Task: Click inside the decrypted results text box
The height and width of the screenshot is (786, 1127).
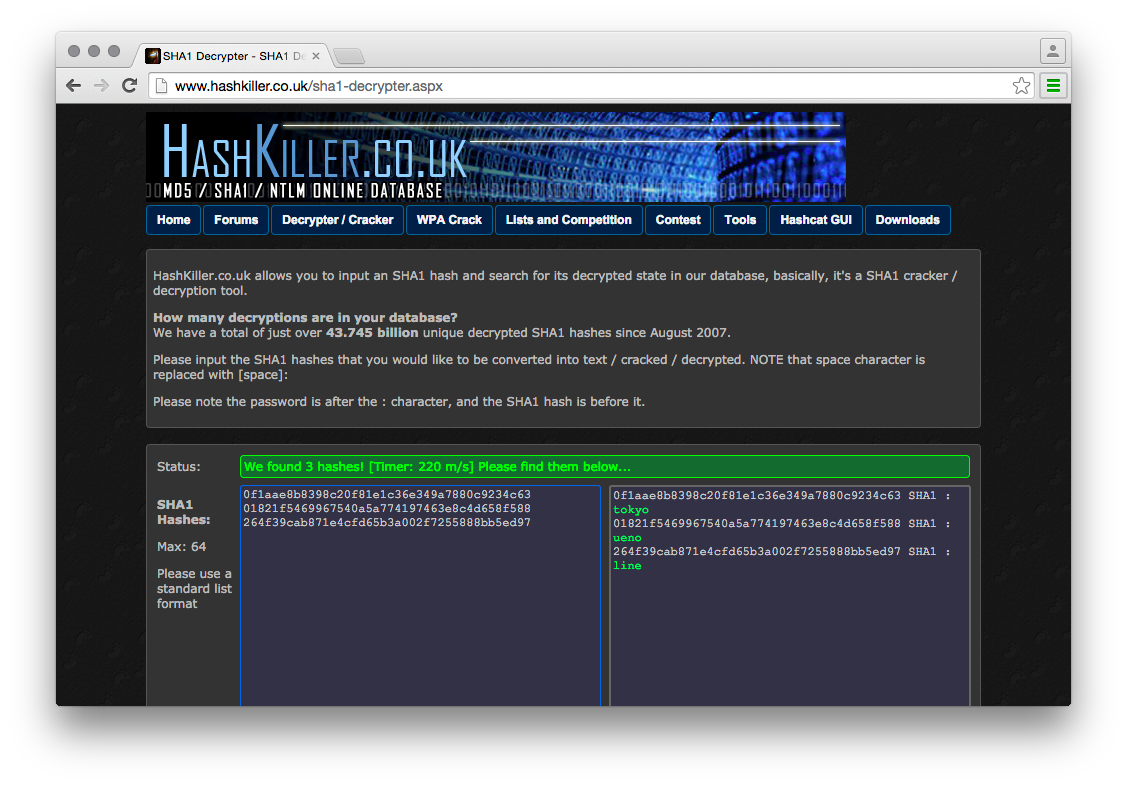Action: tap(790, 596)
